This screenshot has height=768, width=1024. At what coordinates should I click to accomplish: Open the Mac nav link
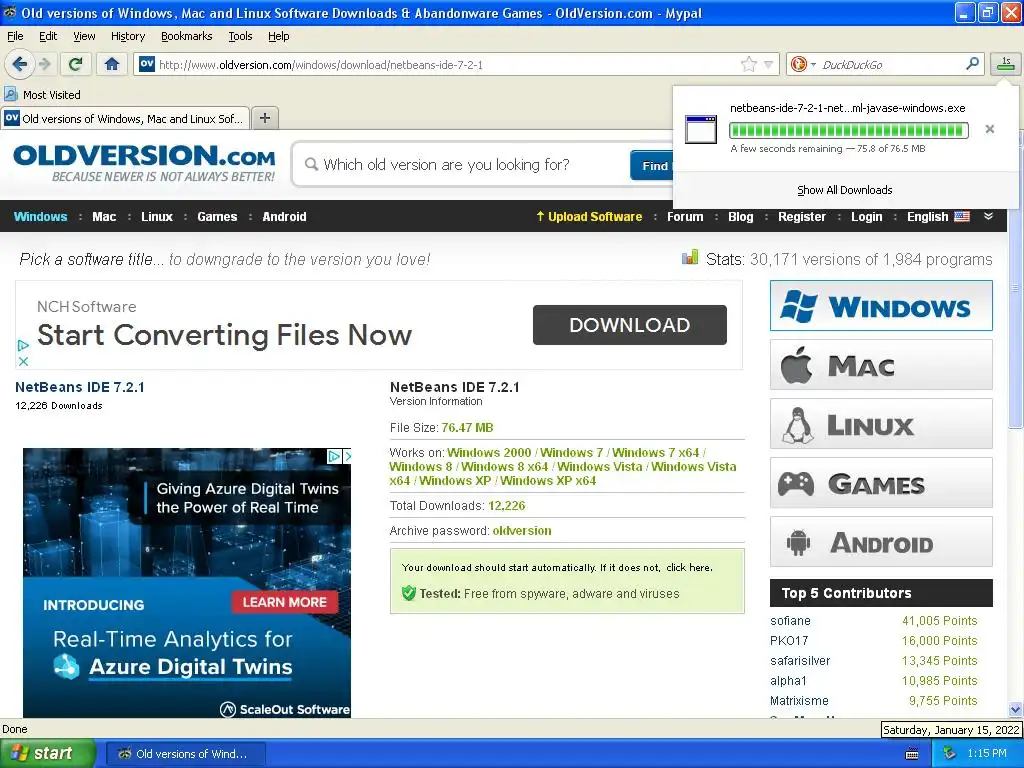[x=104, y=217]
